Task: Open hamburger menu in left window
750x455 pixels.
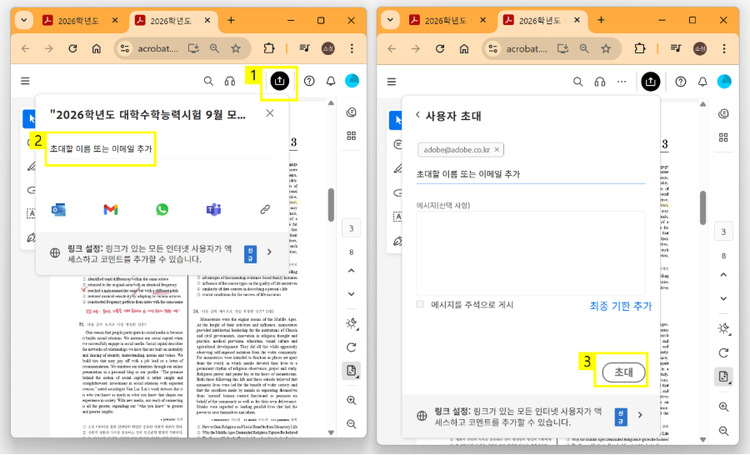Action: [25, 81]
